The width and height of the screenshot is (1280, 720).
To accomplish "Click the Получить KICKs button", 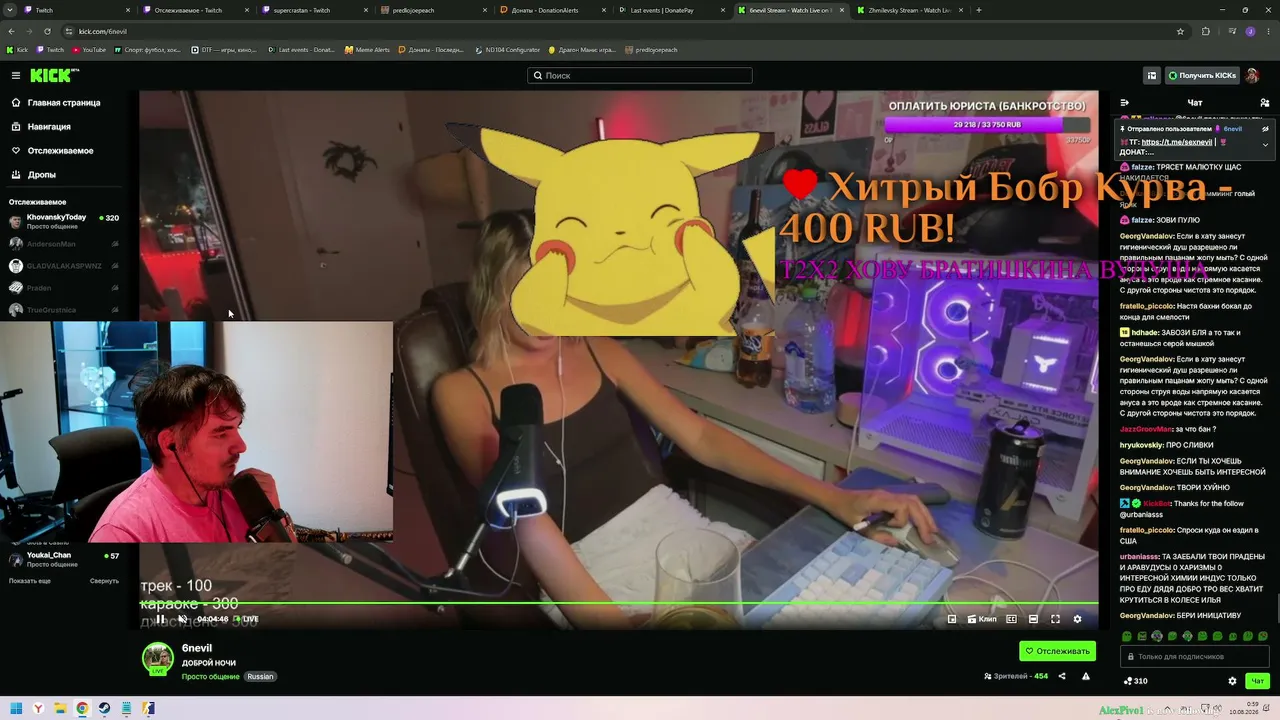I will 1201,75.
